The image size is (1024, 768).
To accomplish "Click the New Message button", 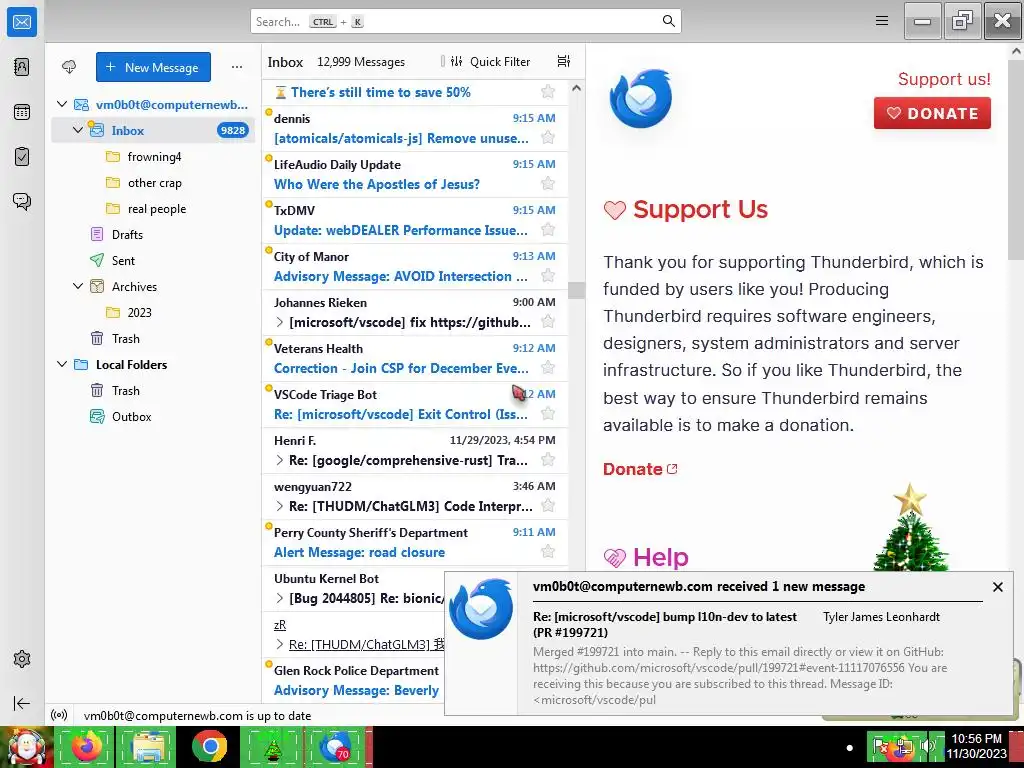I will 153,67.
